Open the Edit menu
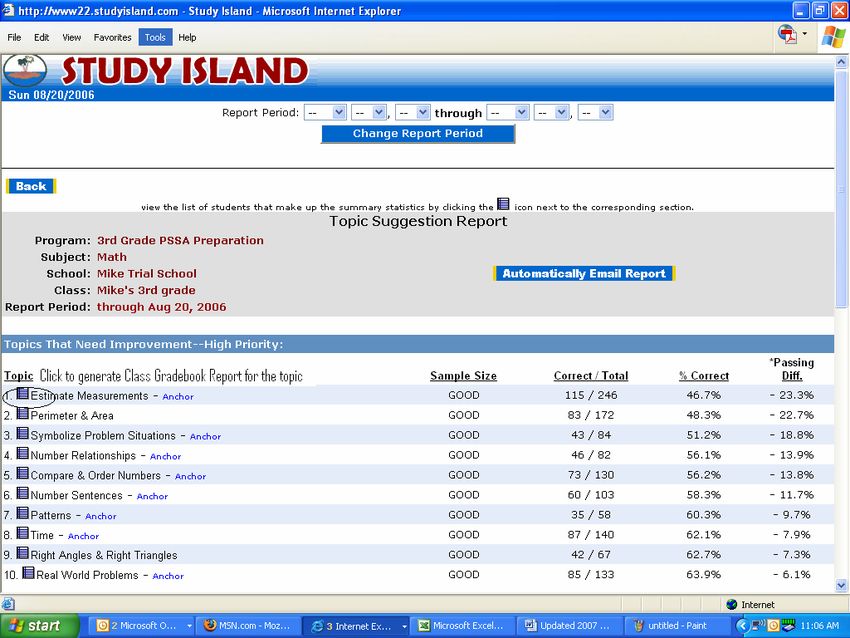 point(41,37)
